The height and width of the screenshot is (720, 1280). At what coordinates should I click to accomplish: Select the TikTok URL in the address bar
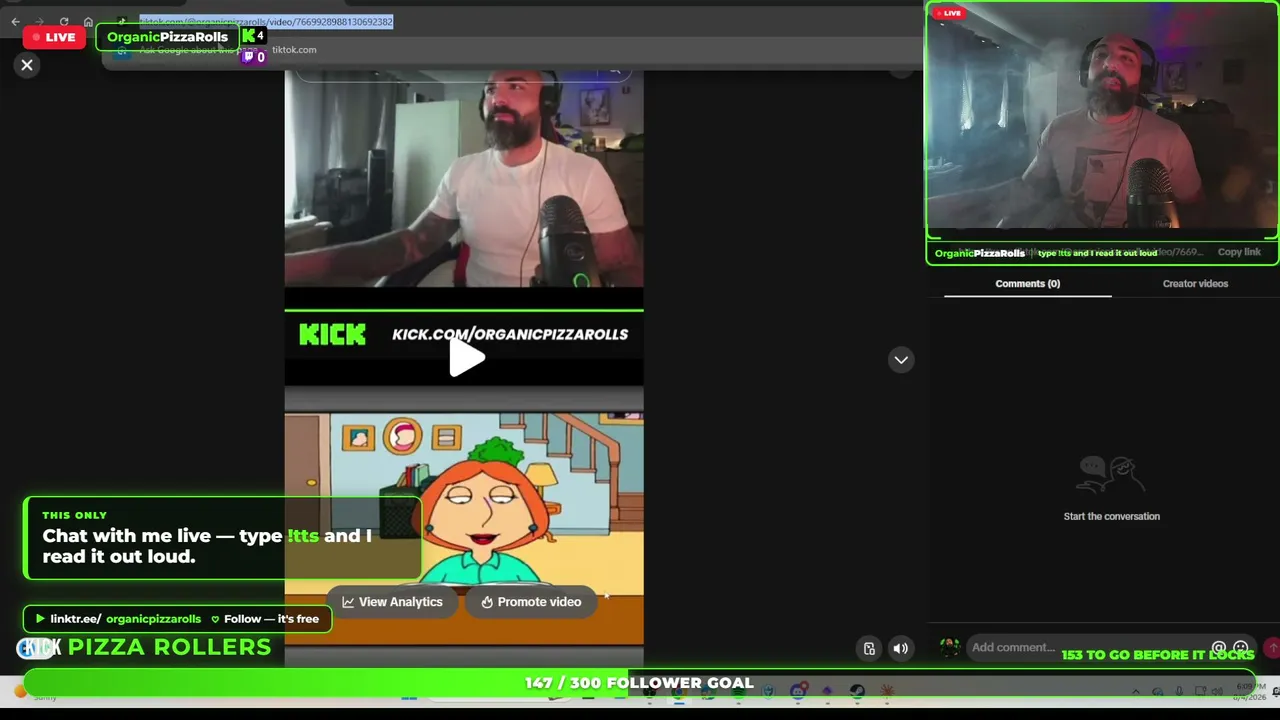(266, 21)
